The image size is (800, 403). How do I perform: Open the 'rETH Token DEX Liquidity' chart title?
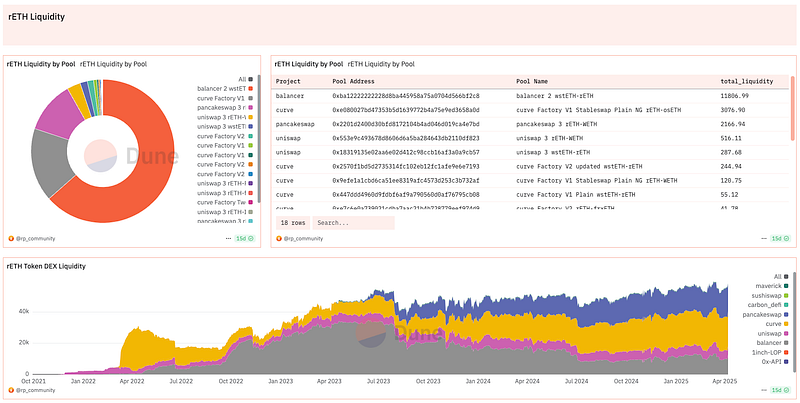click(46, 266)
